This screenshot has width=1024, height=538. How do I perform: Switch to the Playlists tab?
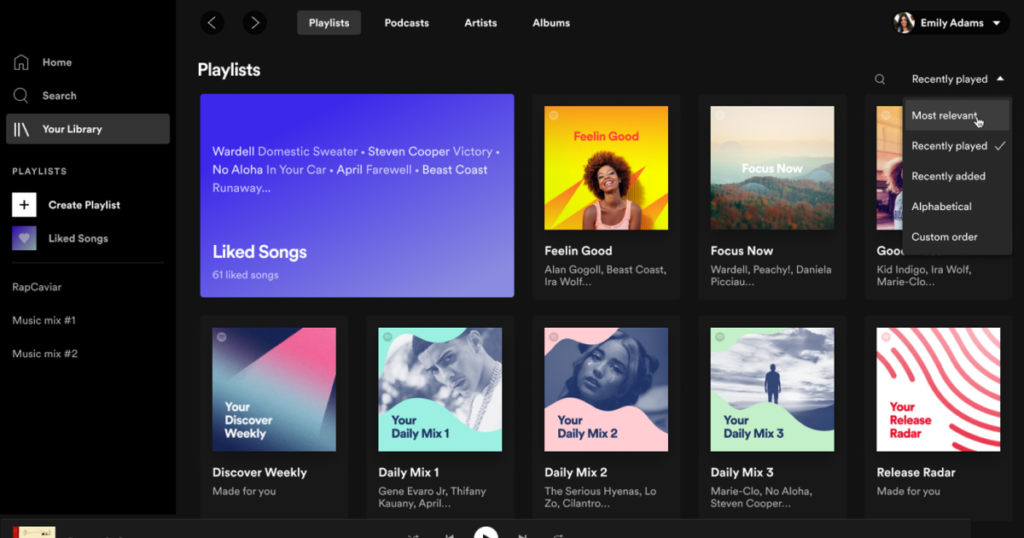329,23
